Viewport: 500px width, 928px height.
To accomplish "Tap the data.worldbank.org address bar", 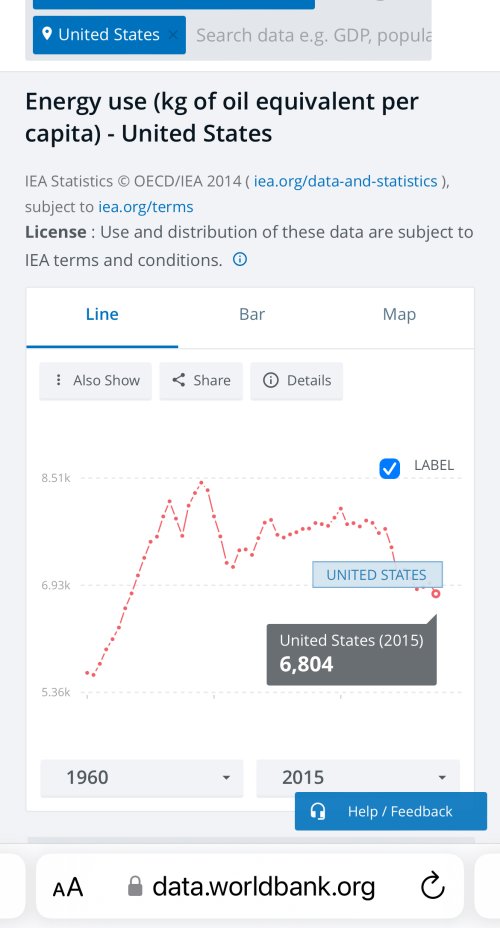I will point(251,887).
